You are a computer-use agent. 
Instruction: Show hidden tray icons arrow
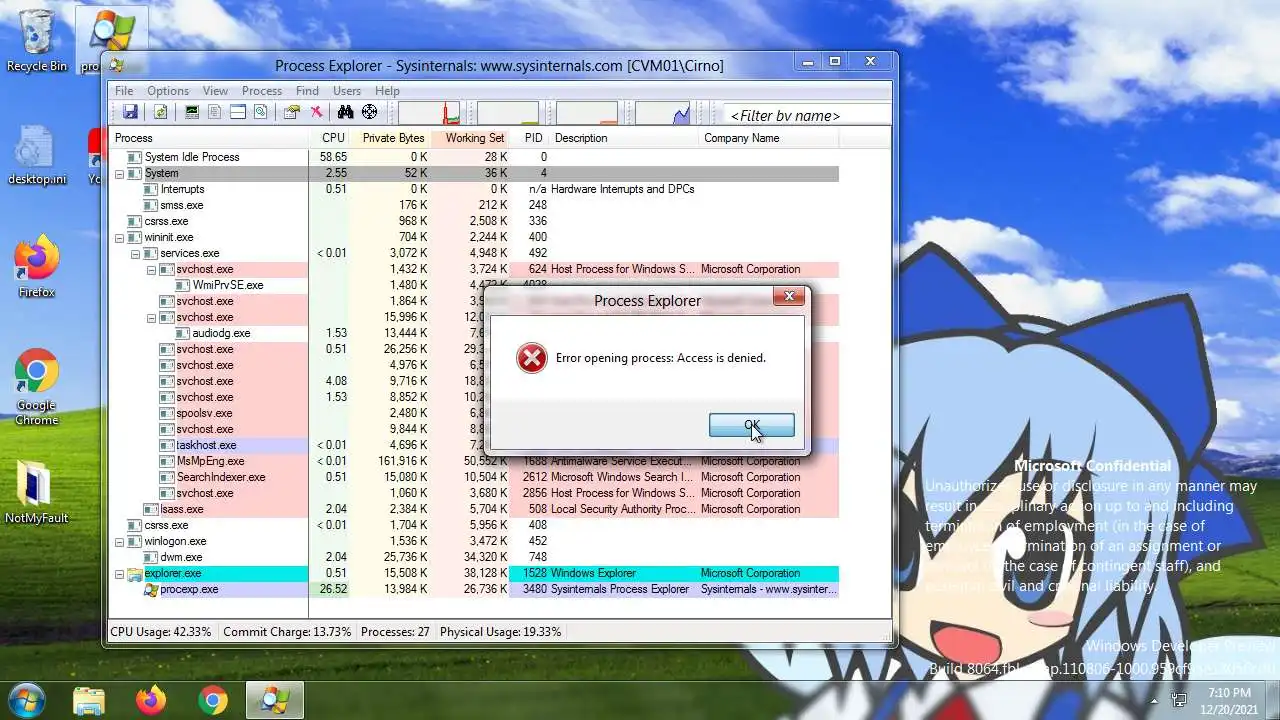click(1155, 700)
